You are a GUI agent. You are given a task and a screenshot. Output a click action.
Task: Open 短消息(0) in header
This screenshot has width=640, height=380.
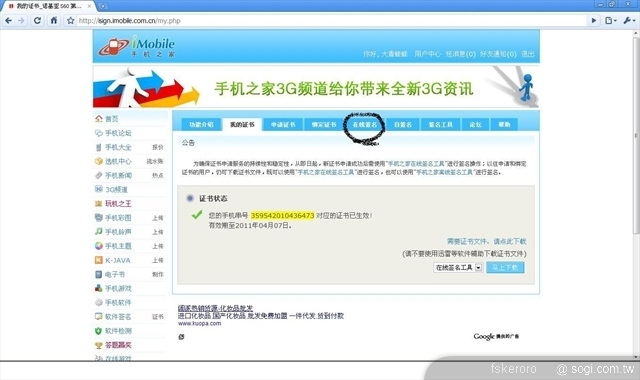(461, 54)
